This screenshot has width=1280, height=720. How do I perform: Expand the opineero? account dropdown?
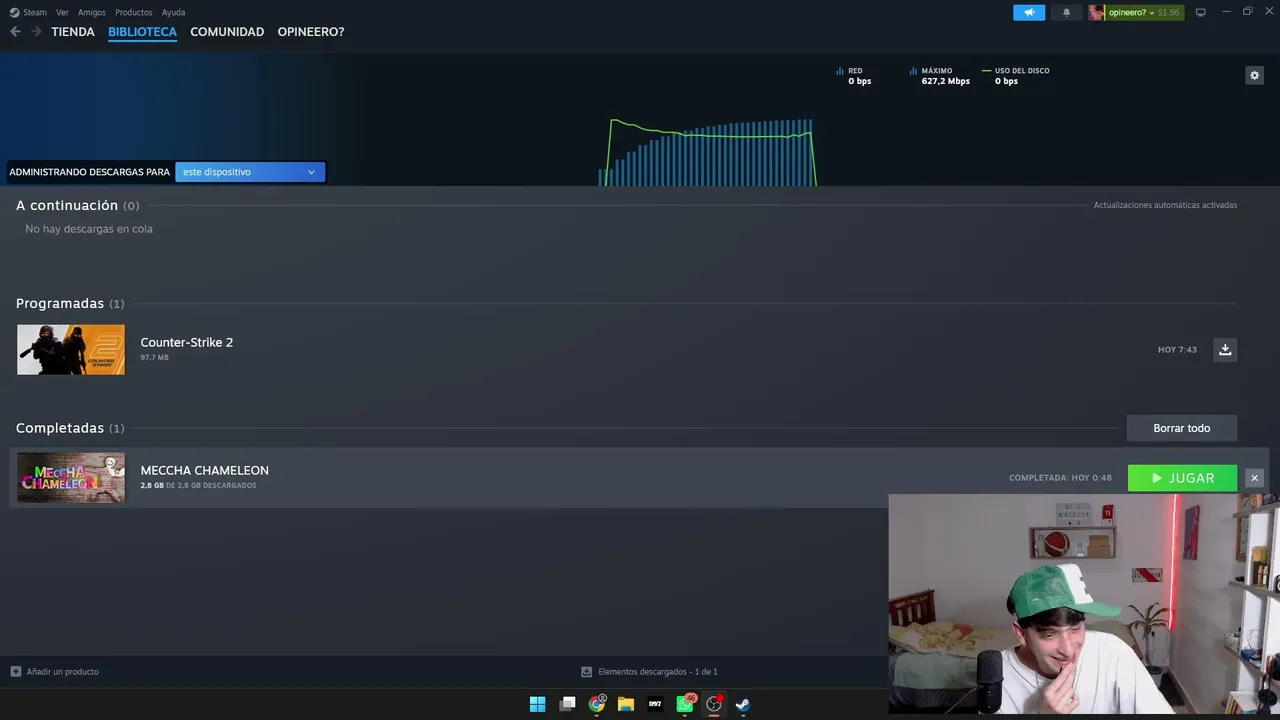(x=1131, y=12)
